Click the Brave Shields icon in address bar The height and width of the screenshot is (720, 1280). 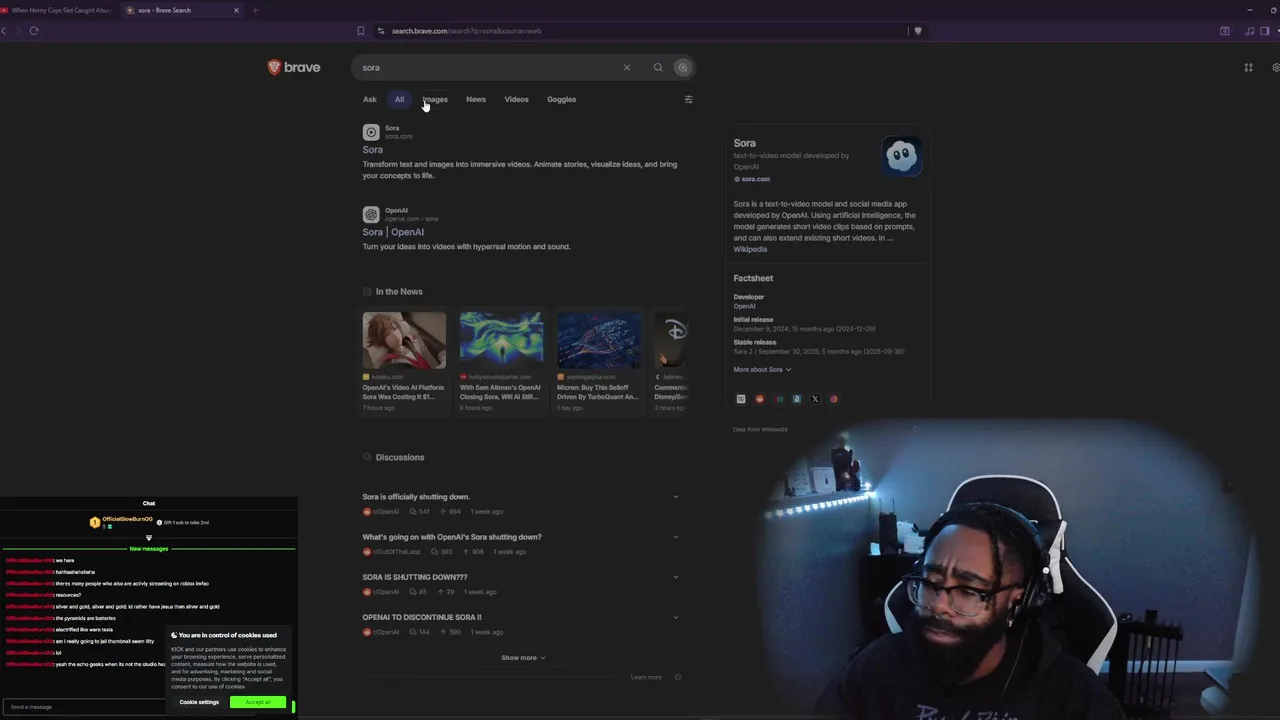918,31
